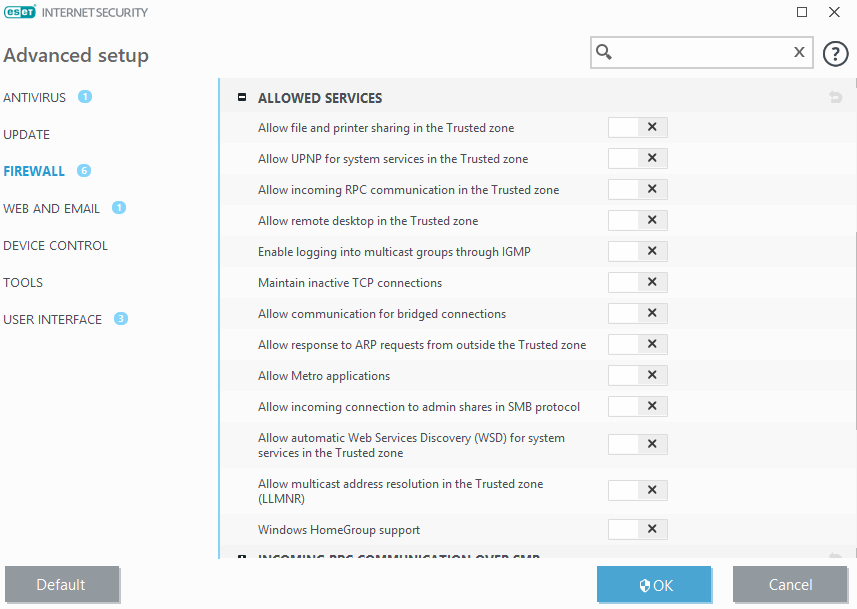This screenshot has height=609, width=857.
Task: Toggle Windows HomeGroup support switch
Action: (x=637, y=530)
